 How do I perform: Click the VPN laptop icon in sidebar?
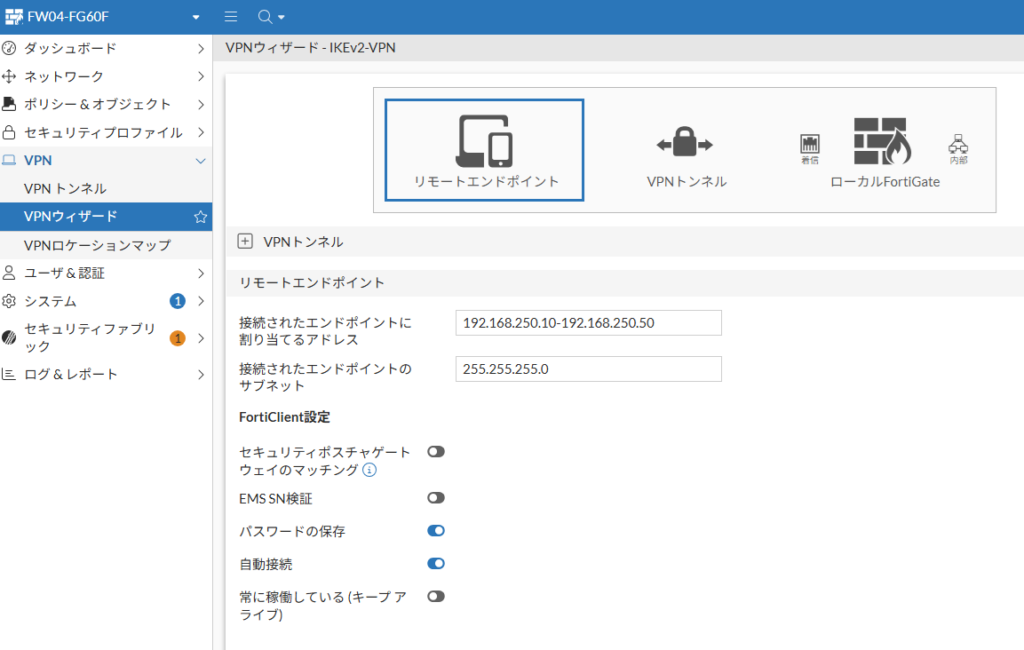[x=9, y=160]
